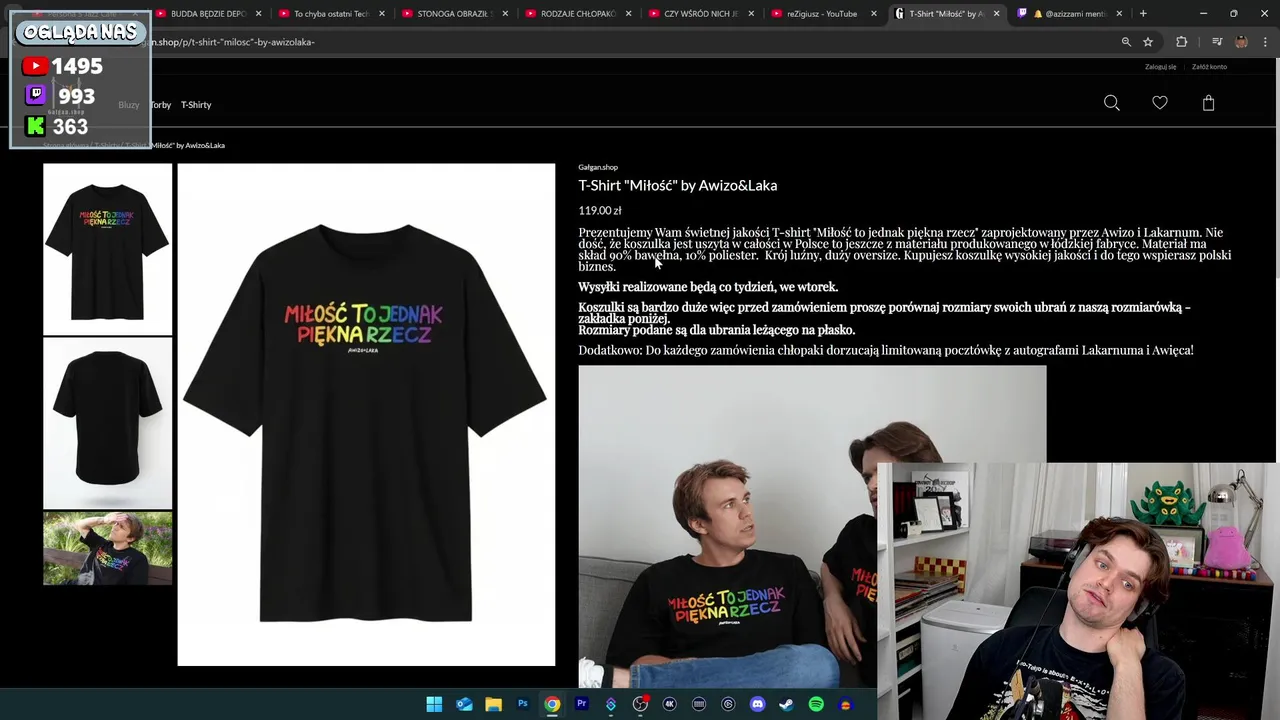
Task: Open File Explorer from the taskbar
Action: click(x=493, y=704)
